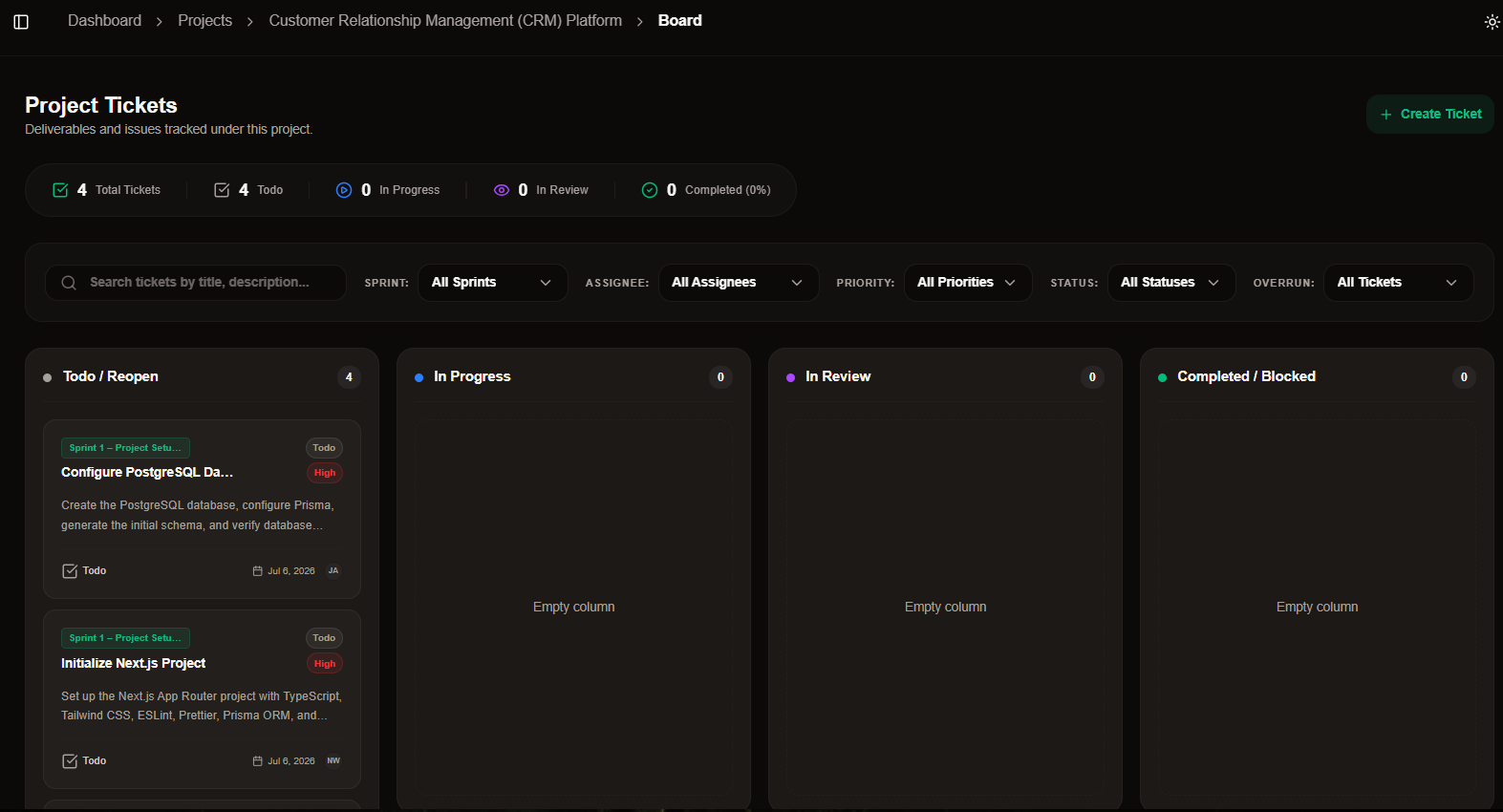
Task: Click the All Statuses chevron arrow
Action: click(1213, 283)
